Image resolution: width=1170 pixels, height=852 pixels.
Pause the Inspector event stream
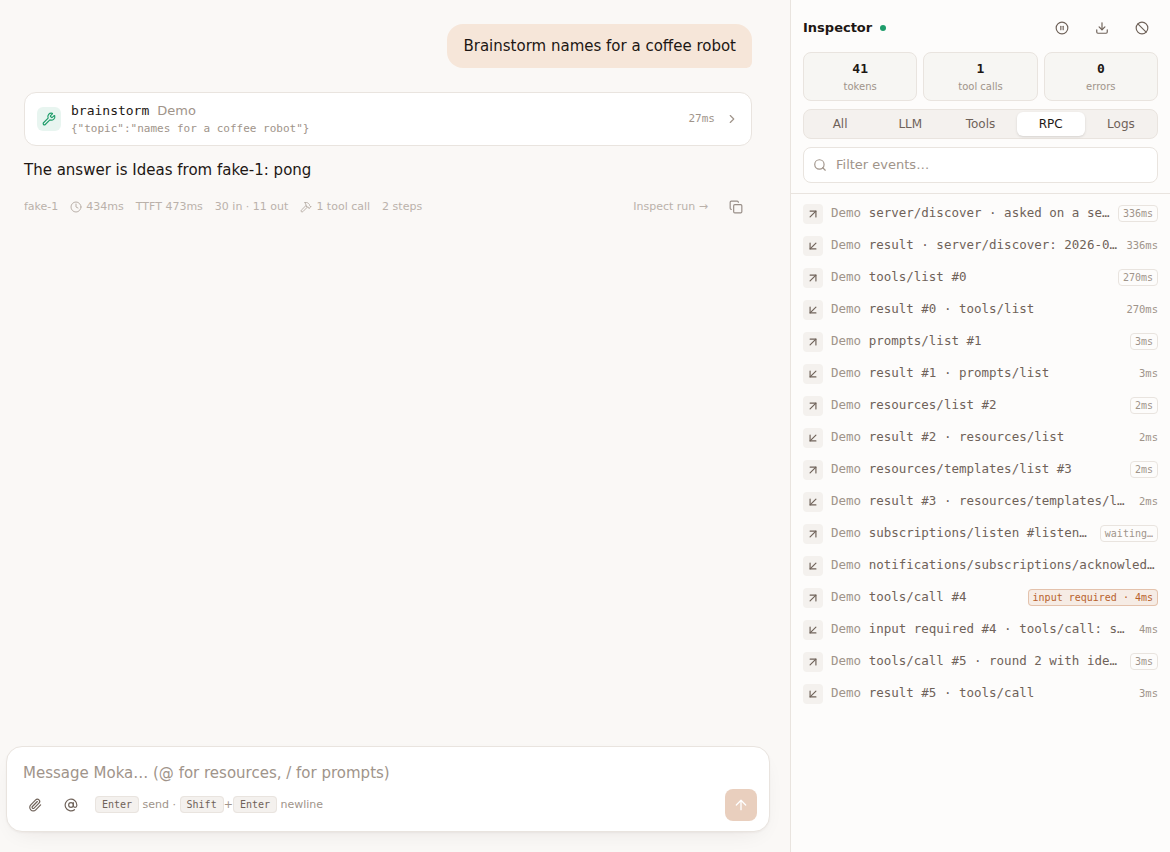1062,28
